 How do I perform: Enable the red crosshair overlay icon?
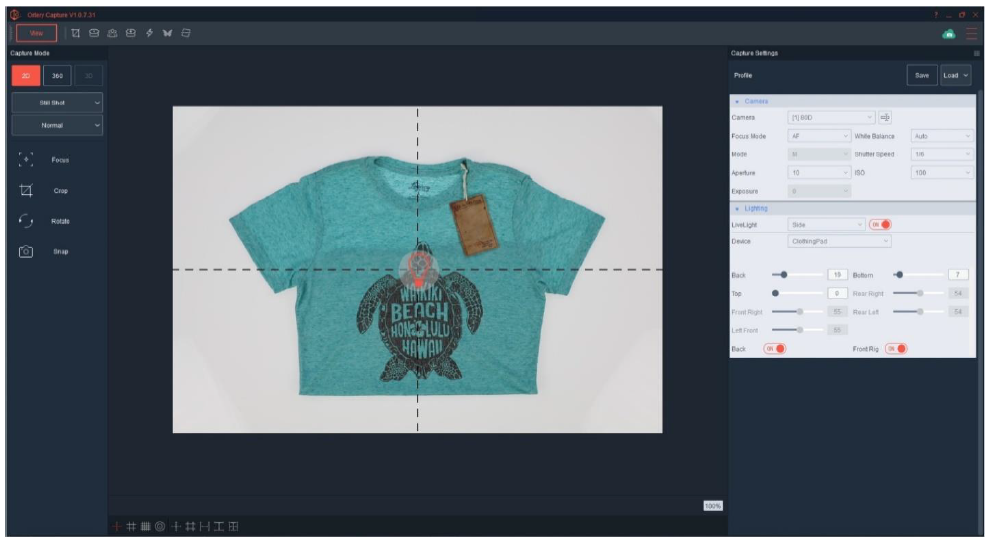(x=117, y=526)
